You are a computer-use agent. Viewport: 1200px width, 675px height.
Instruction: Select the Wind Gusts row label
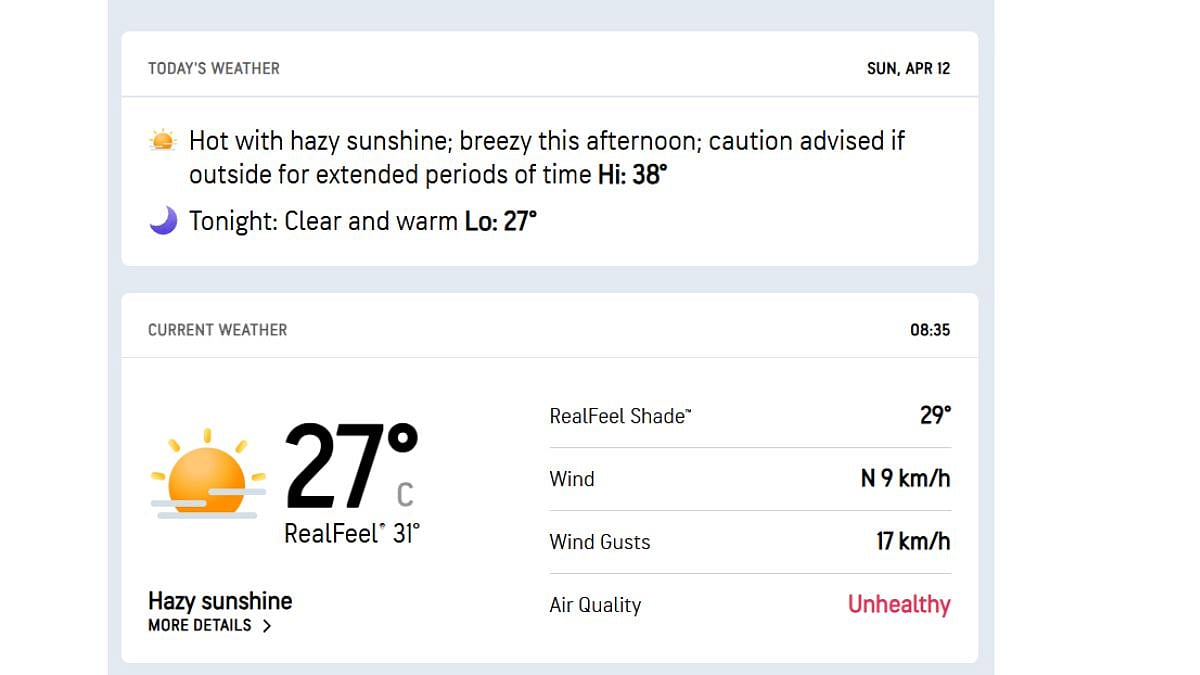pyautogui.click(x=600, y=542)
